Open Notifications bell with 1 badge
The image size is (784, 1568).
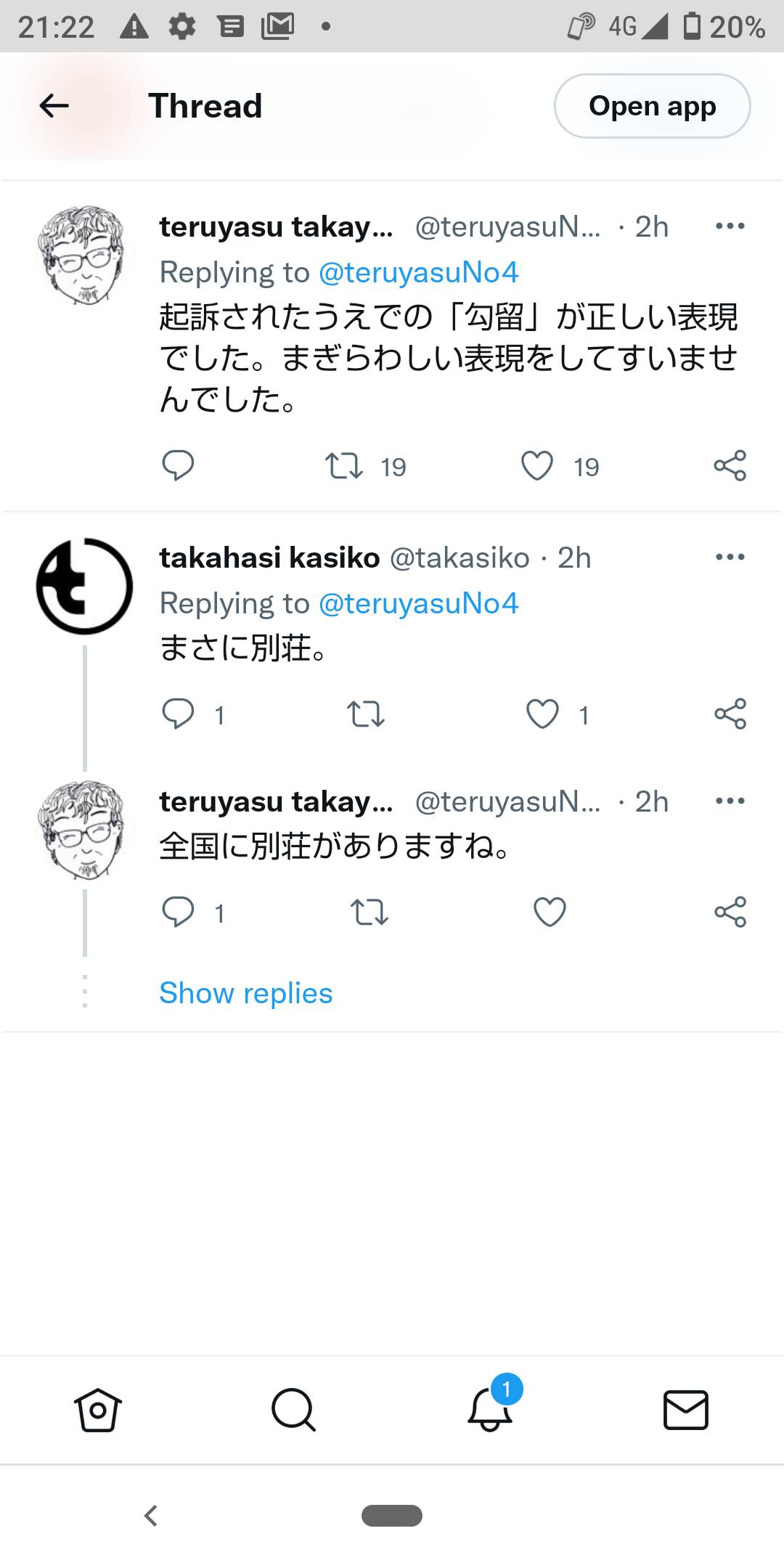[491, 1407]
